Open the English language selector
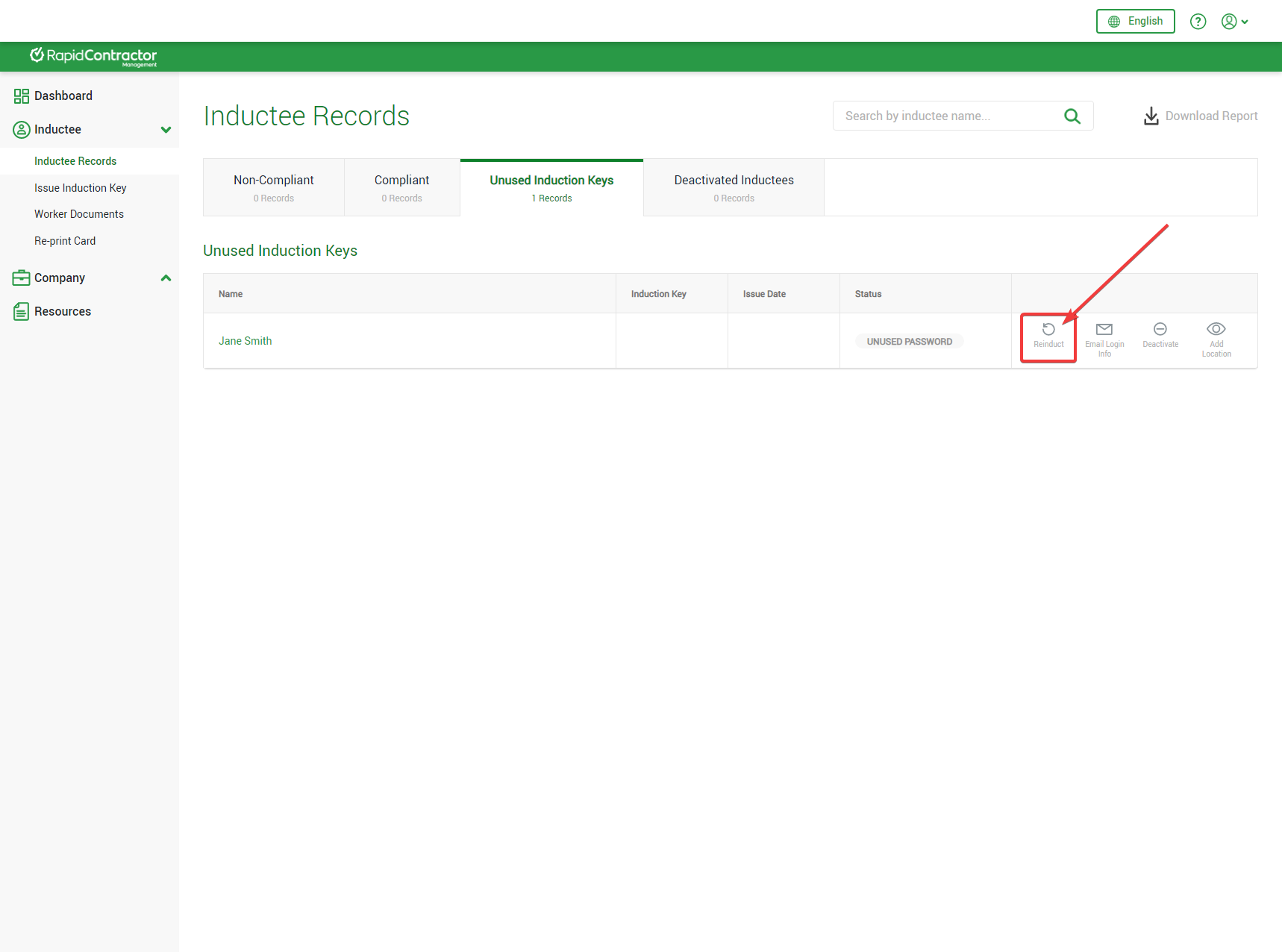This screenshot has height=952, width=1282. tap(1135, 22)
